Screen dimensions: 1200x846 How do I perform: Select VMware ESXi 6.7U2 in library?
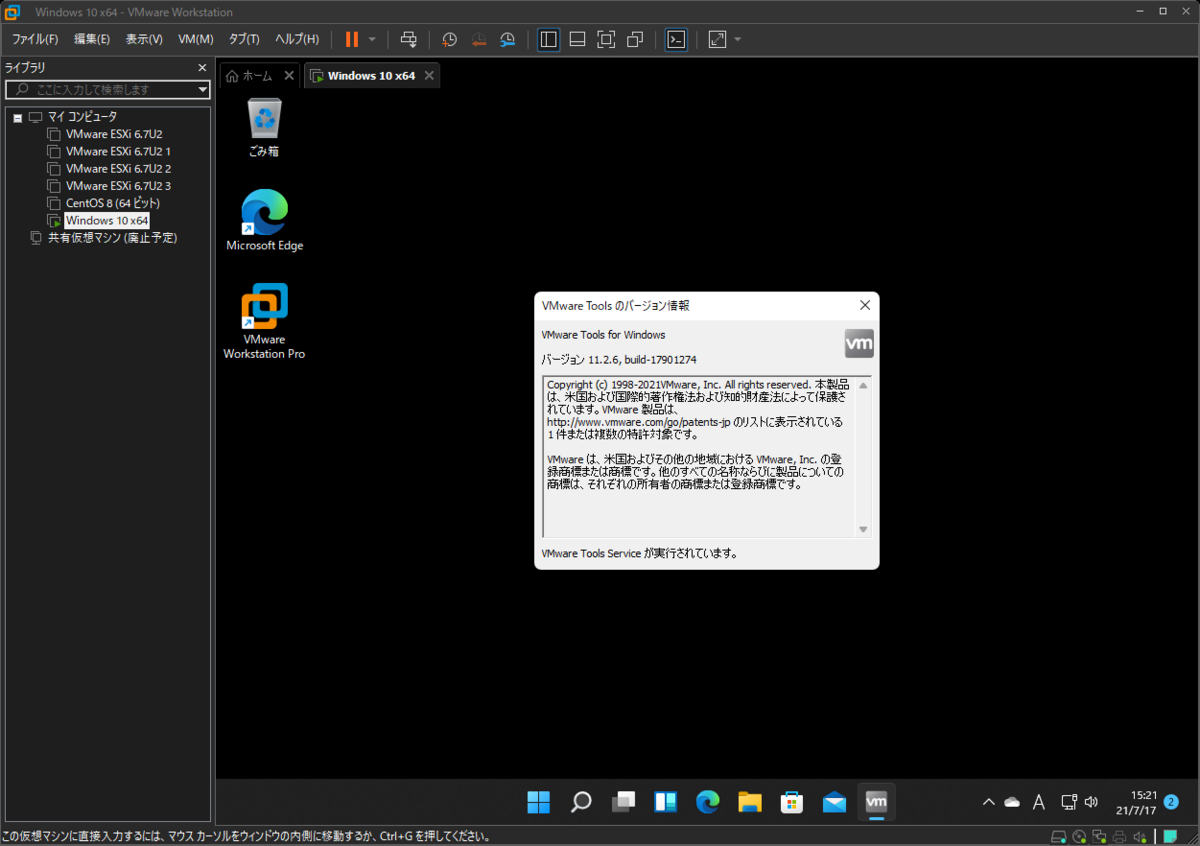[114, 134]
